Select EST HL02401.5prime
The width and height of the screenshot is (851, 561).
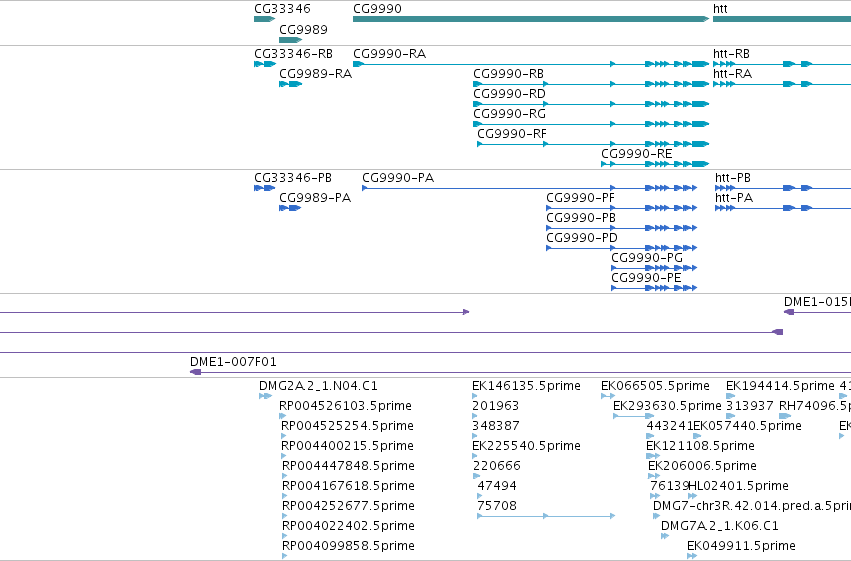click(693, 496)
